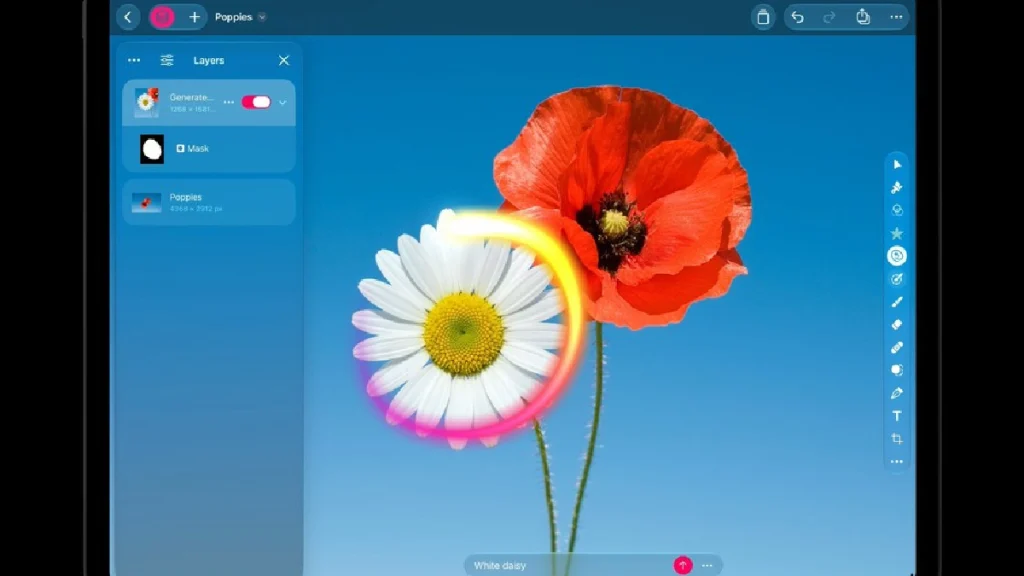Select the Poppies layer
1024x576 pixels.
(x=209, y=202)
